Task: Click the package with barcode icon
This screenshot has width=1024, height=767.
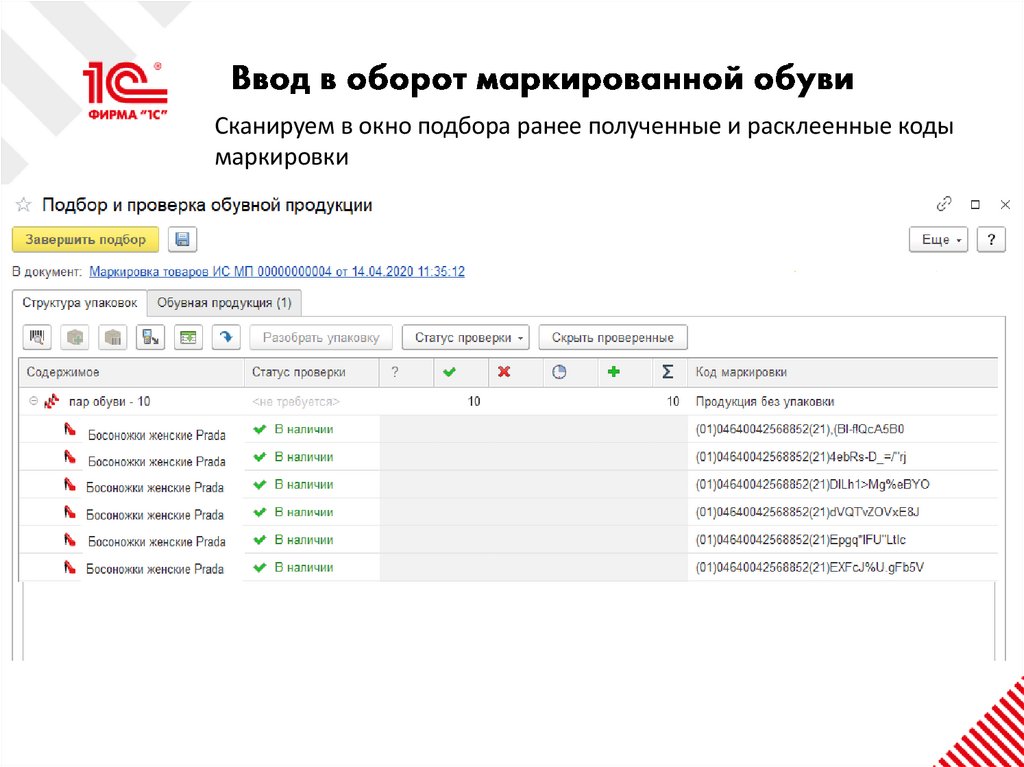Action: 113,337
